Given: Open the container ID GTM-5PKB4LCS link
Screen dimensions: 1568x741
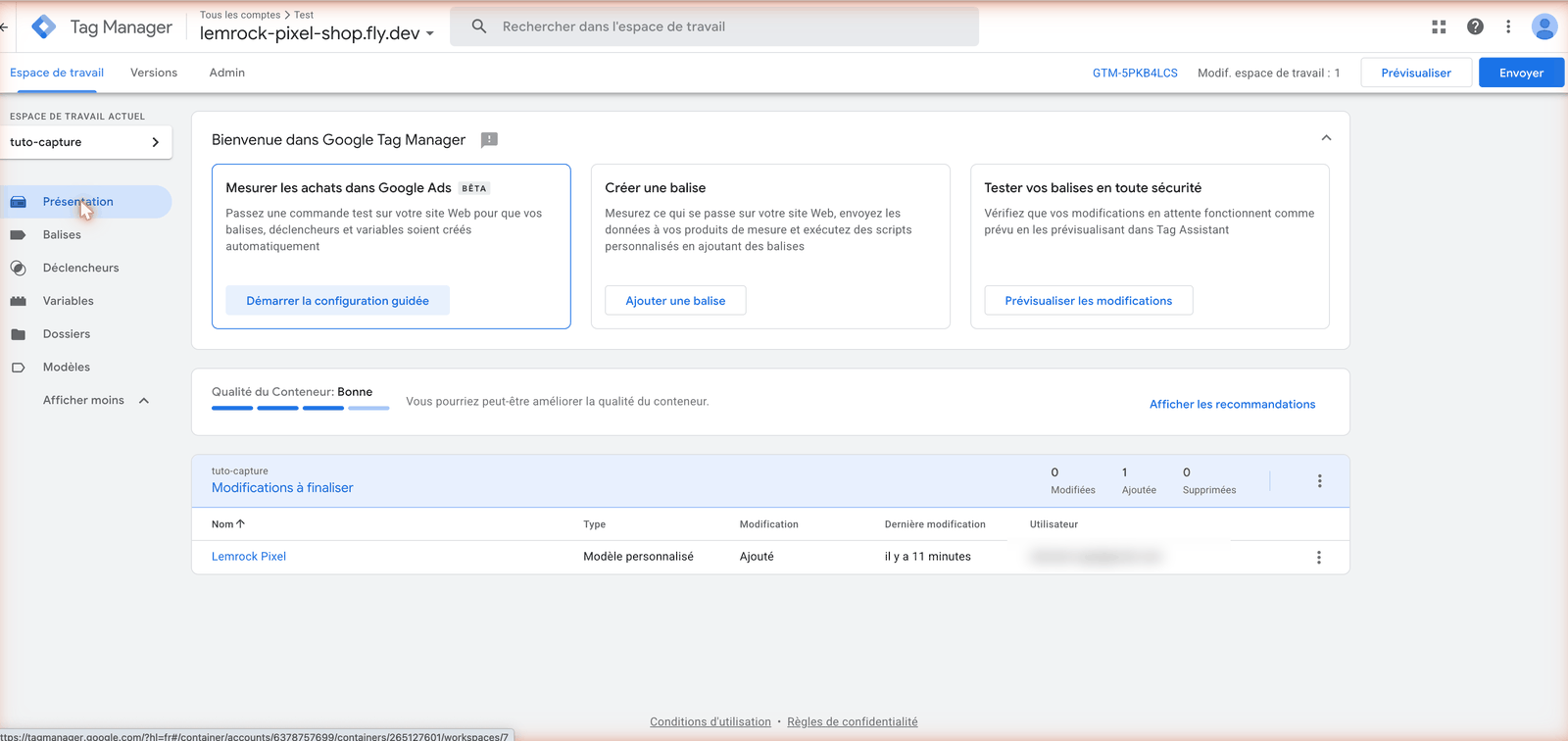Looking at the screenshot, I should pyautogui.click(x=1135, y=74).
